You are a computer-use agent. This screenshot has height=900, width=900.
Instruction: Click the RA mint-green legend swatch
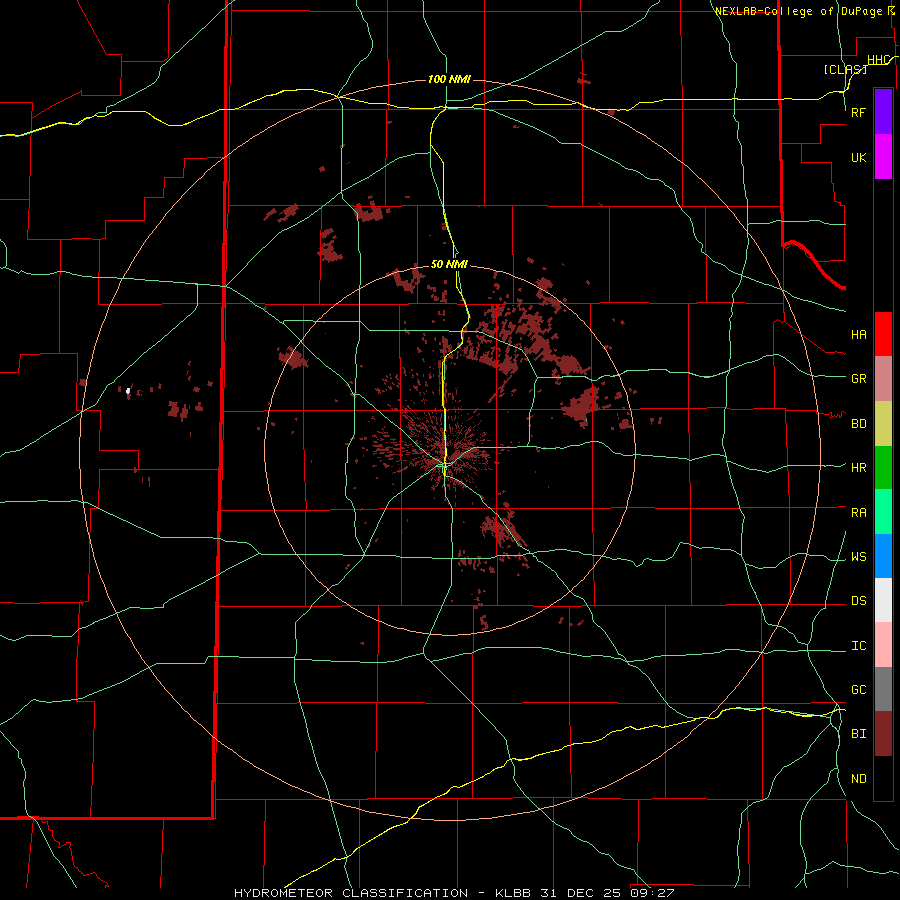pos(883,512)
